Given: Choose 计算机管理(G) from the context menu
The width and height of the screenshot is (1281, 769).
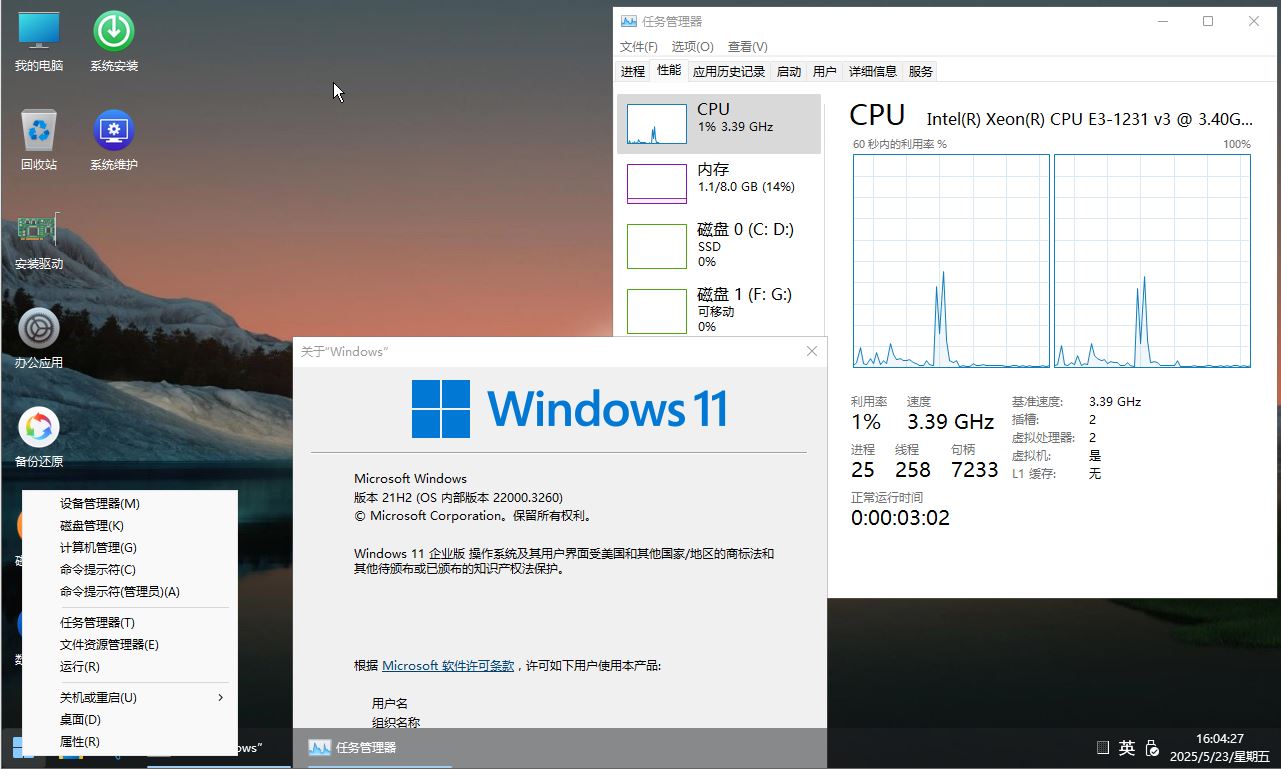Looking at the screenshot, I should coord(130,547).
